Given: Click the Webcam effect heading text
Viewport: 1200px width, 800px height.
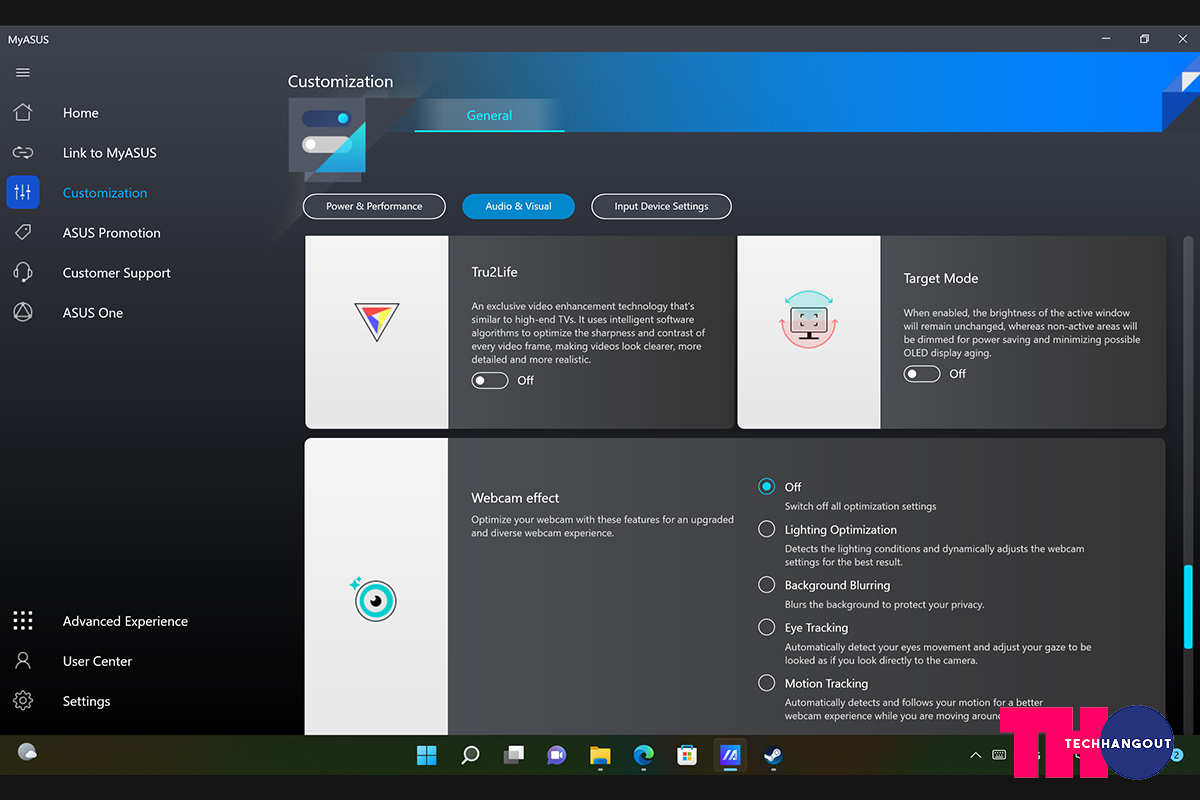Looking at the screenshot, I should [515, 498].
